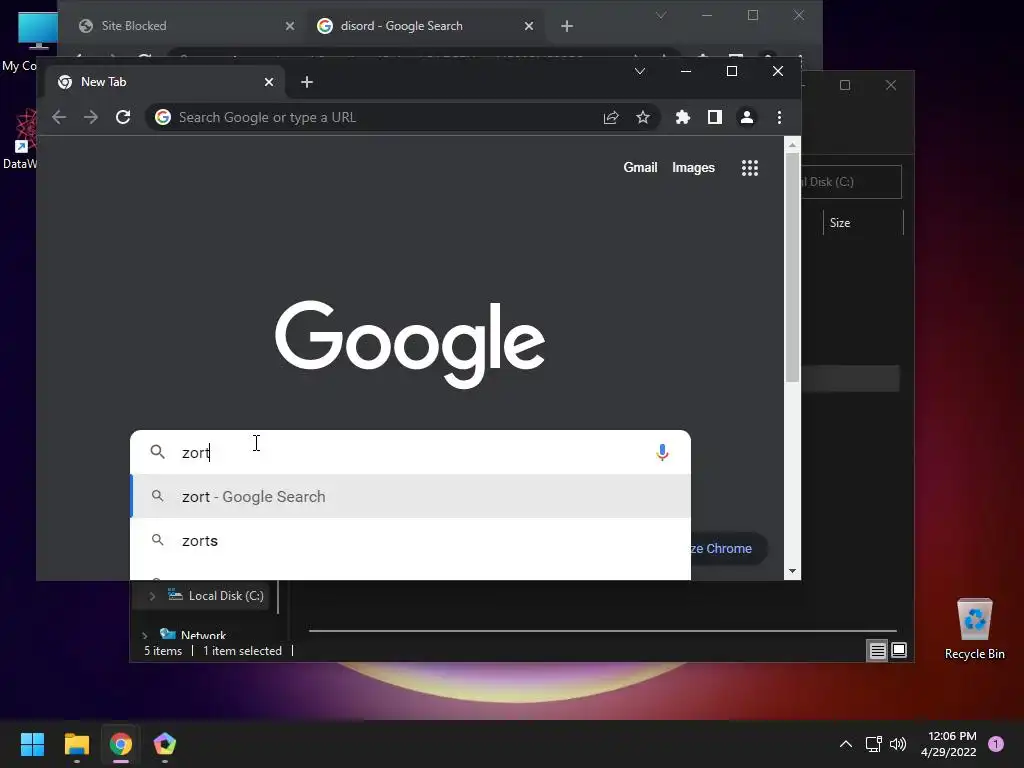The height and width of the screenshot is (768, 1024).
Task: Open a new tab in front Chrome window
Action: 307,82
